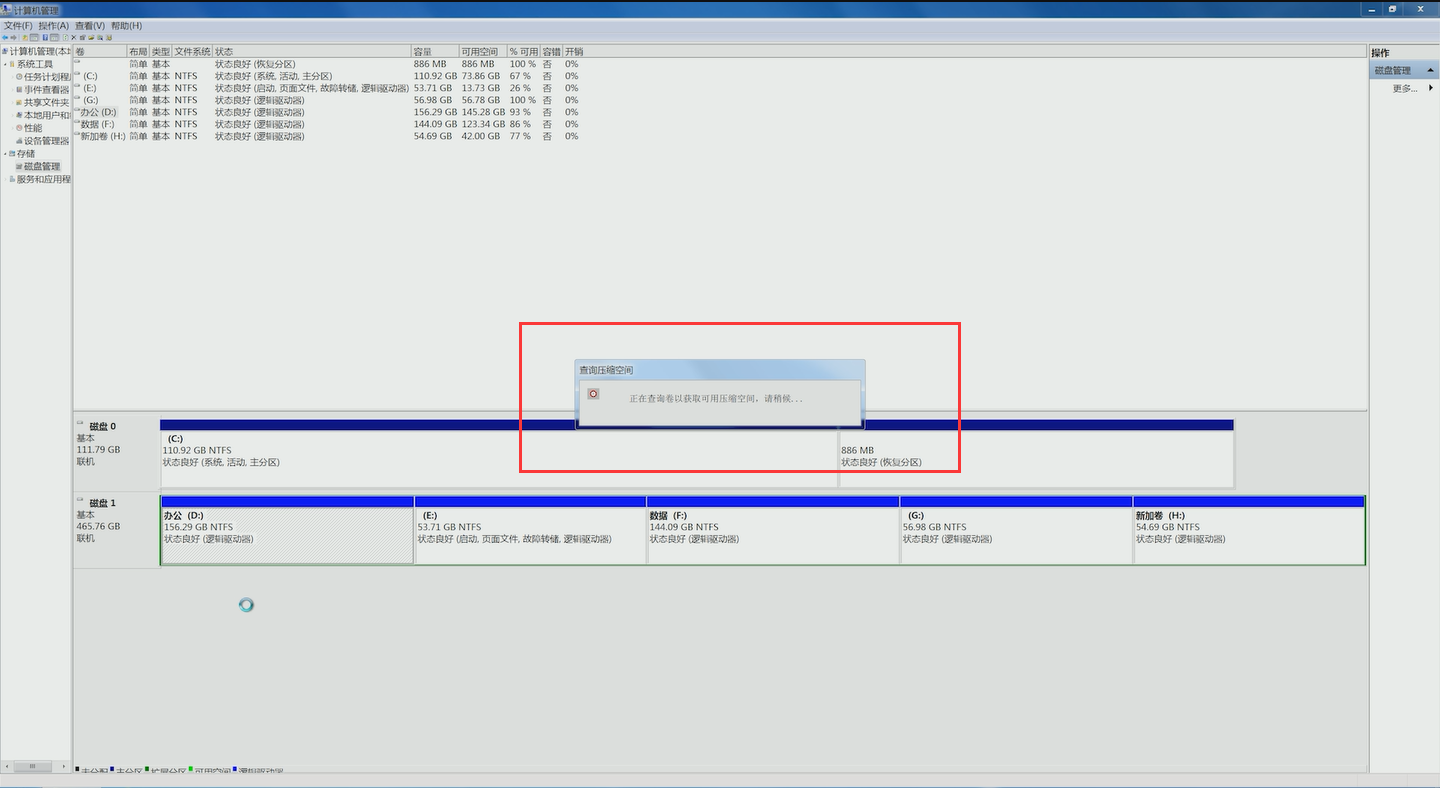1440x788 pixels.
Task: Open the 操作(A) menu
Action: 54,25
